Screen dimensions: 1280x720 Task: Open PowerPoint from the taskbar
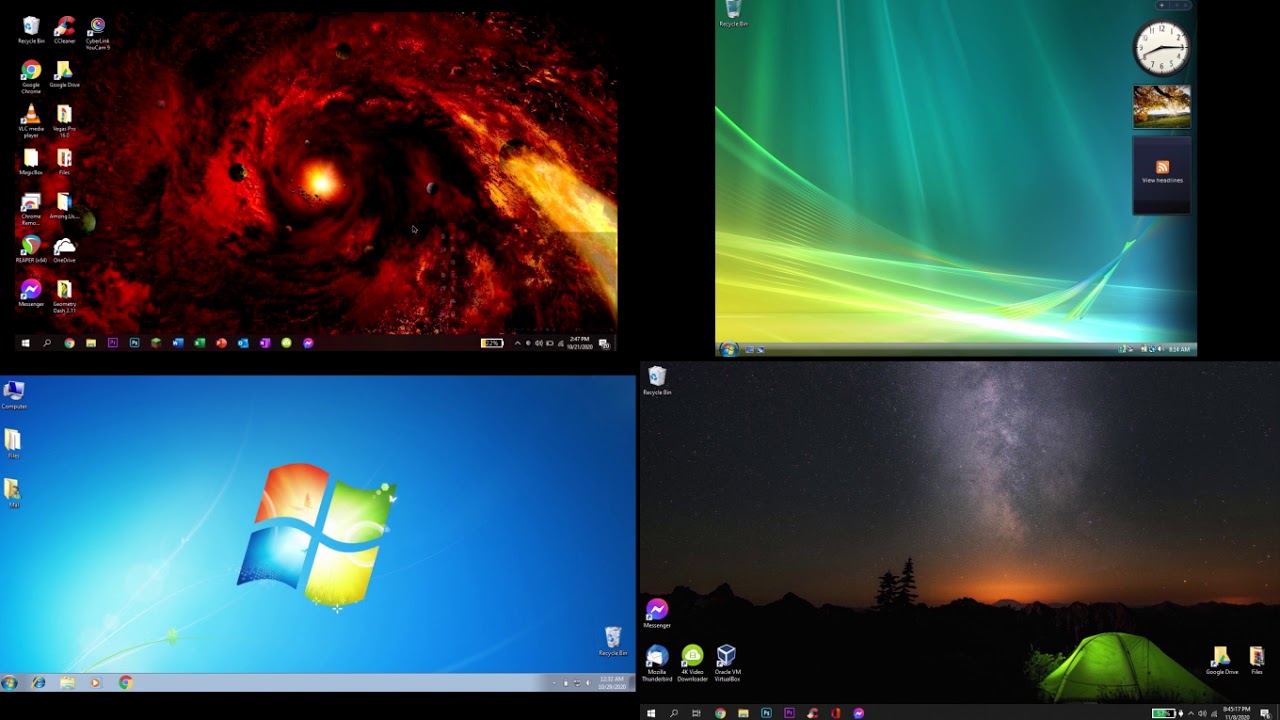click(221, 343)
